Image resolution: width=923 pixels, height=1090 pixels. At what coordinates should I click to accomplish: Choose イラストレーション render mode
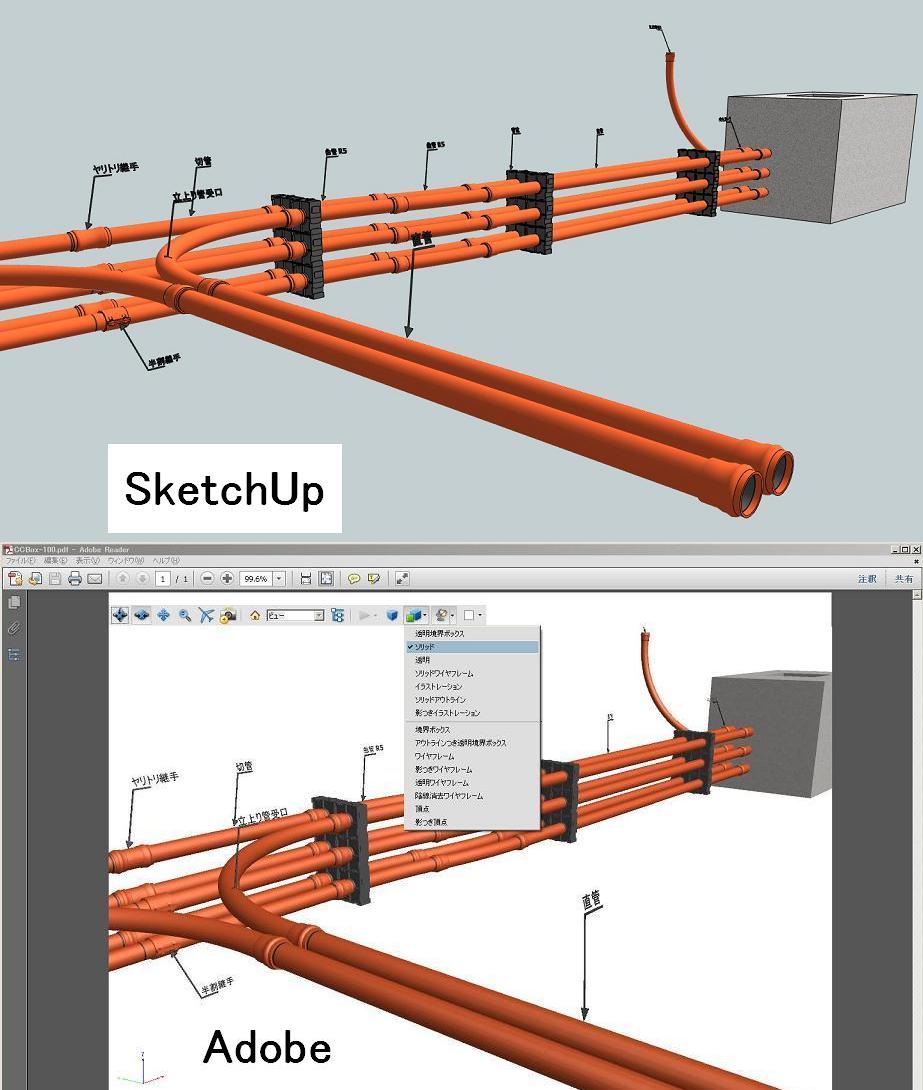[x=471, y=687]
